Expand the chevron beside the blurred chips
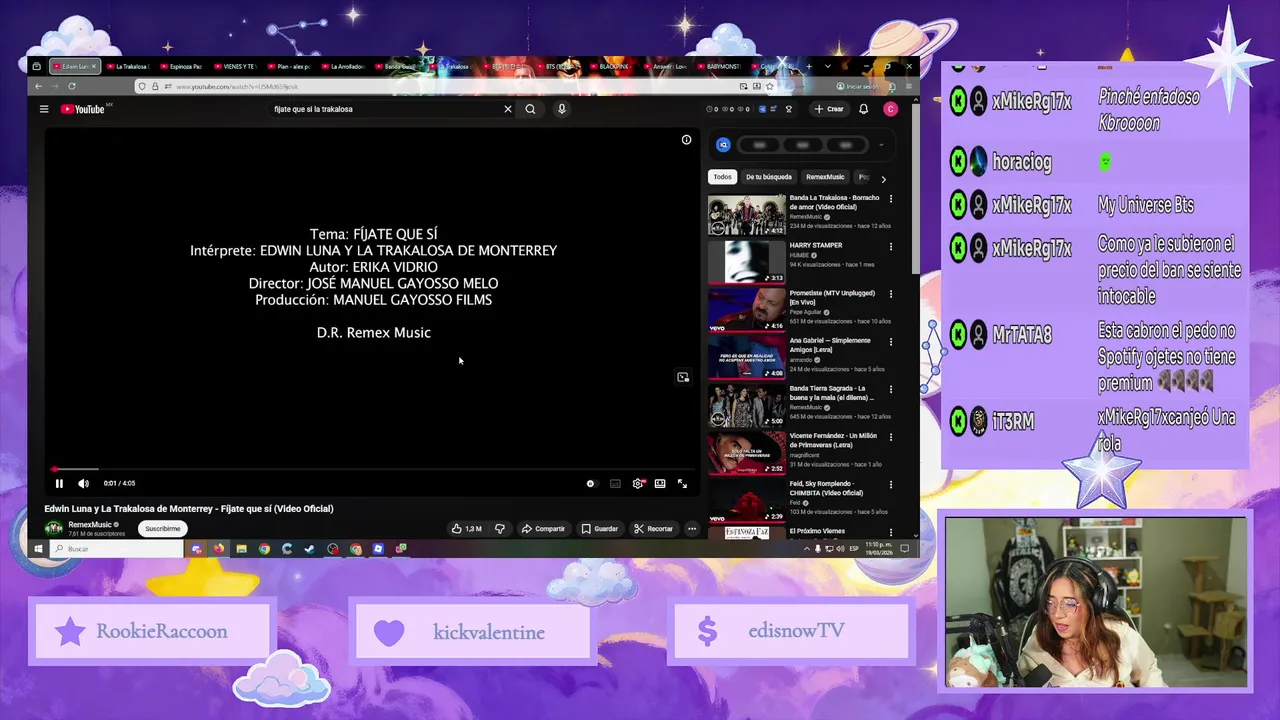 [x=881, y=145]
